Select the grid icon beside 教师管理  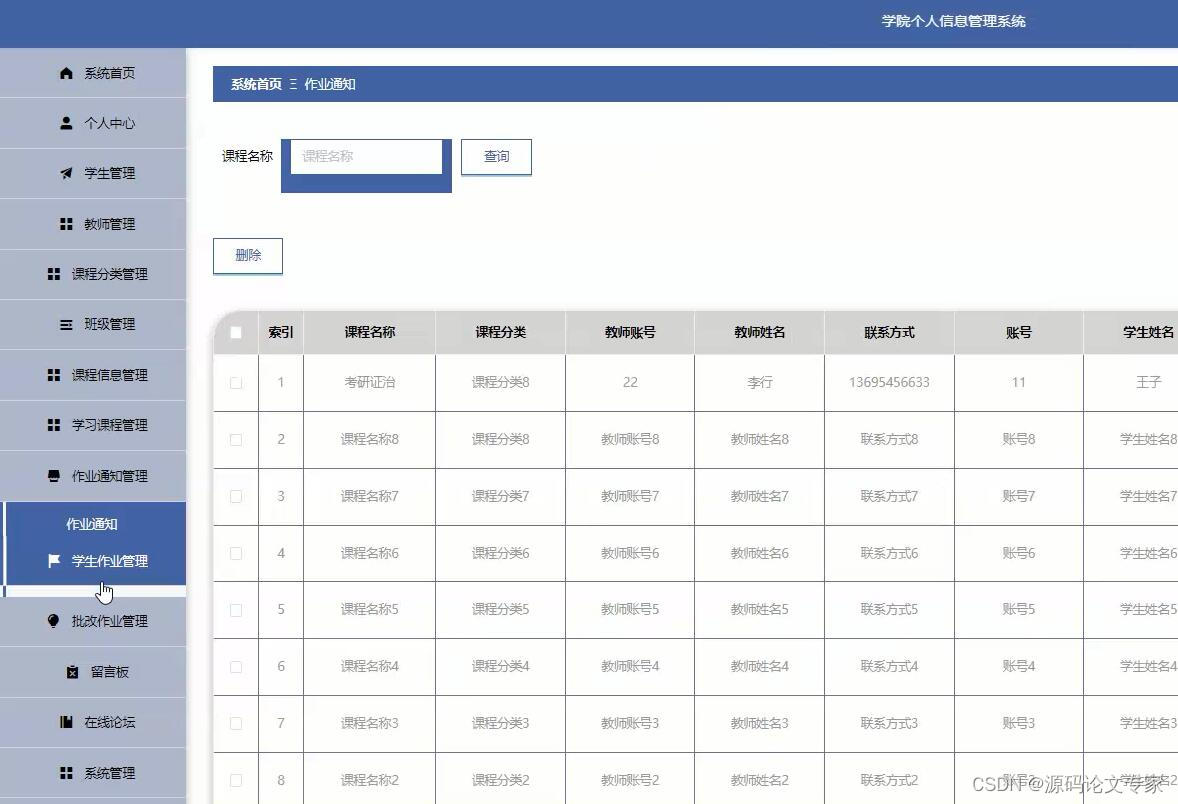coord(65,223)
